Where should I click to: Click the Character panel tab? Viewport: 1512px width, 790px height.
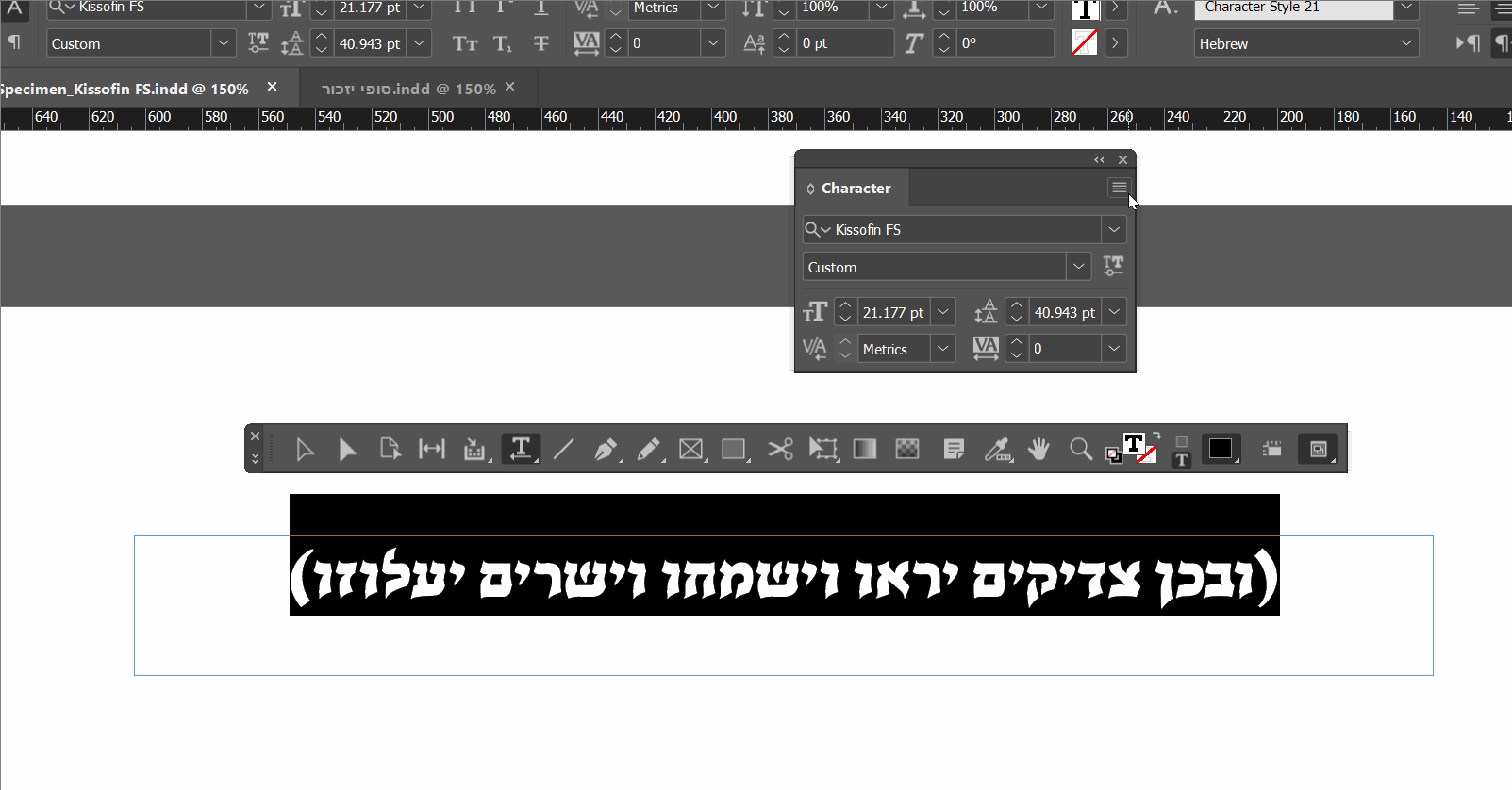855,188
